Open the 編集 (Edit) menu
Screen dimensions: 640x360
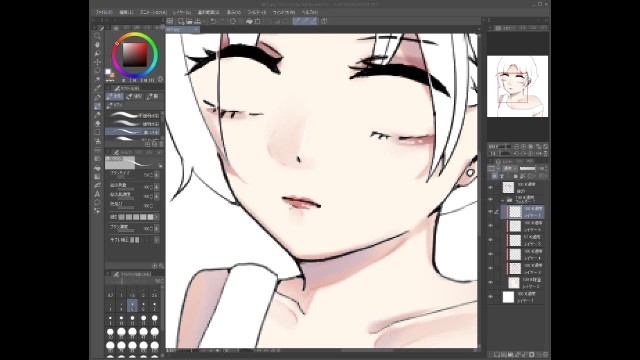tap(126, 12)
